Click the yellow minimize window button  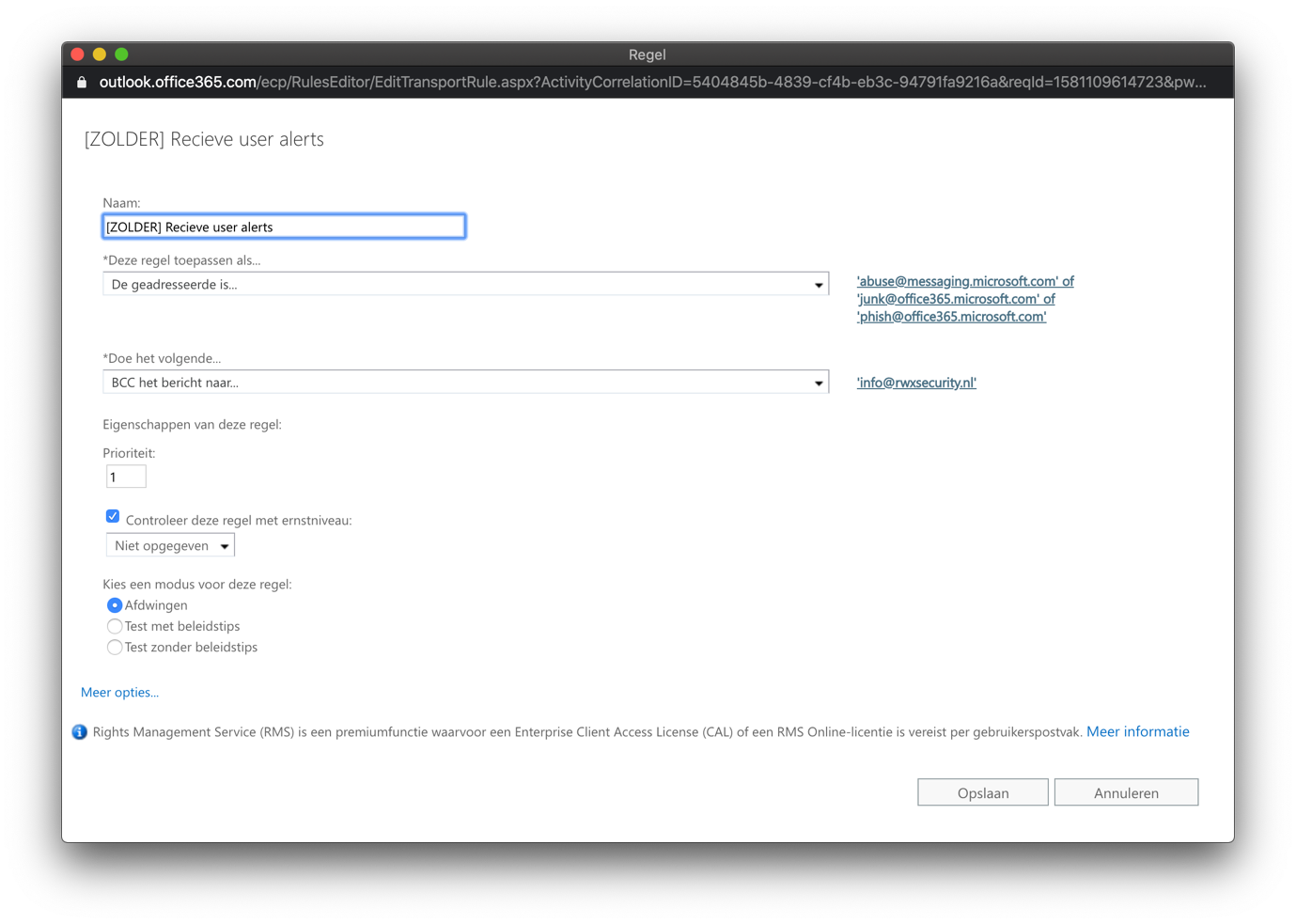(x=100, y=55)
